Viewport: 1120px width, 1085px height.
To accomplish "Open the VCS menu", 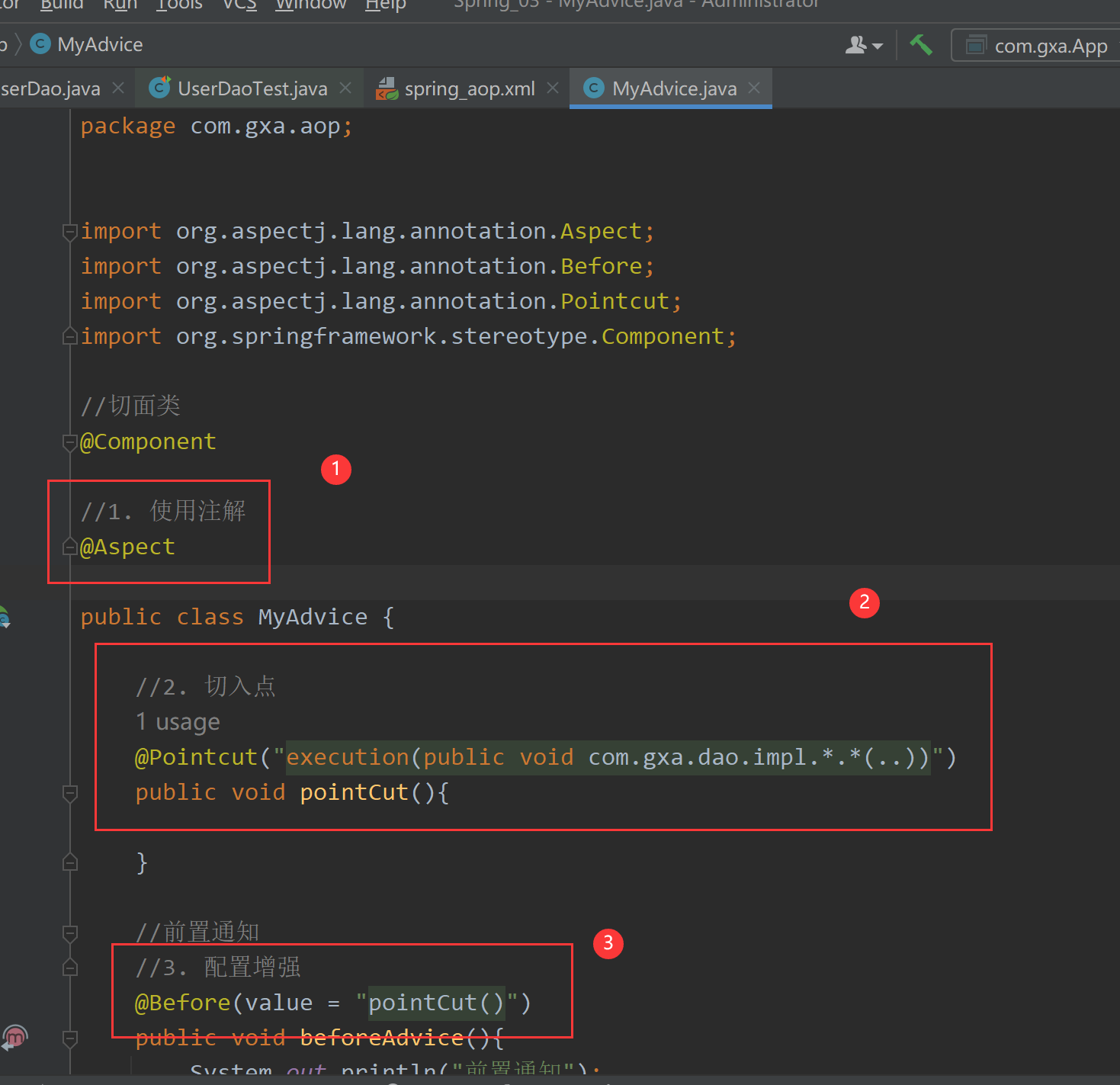I will tap(239, 5).
